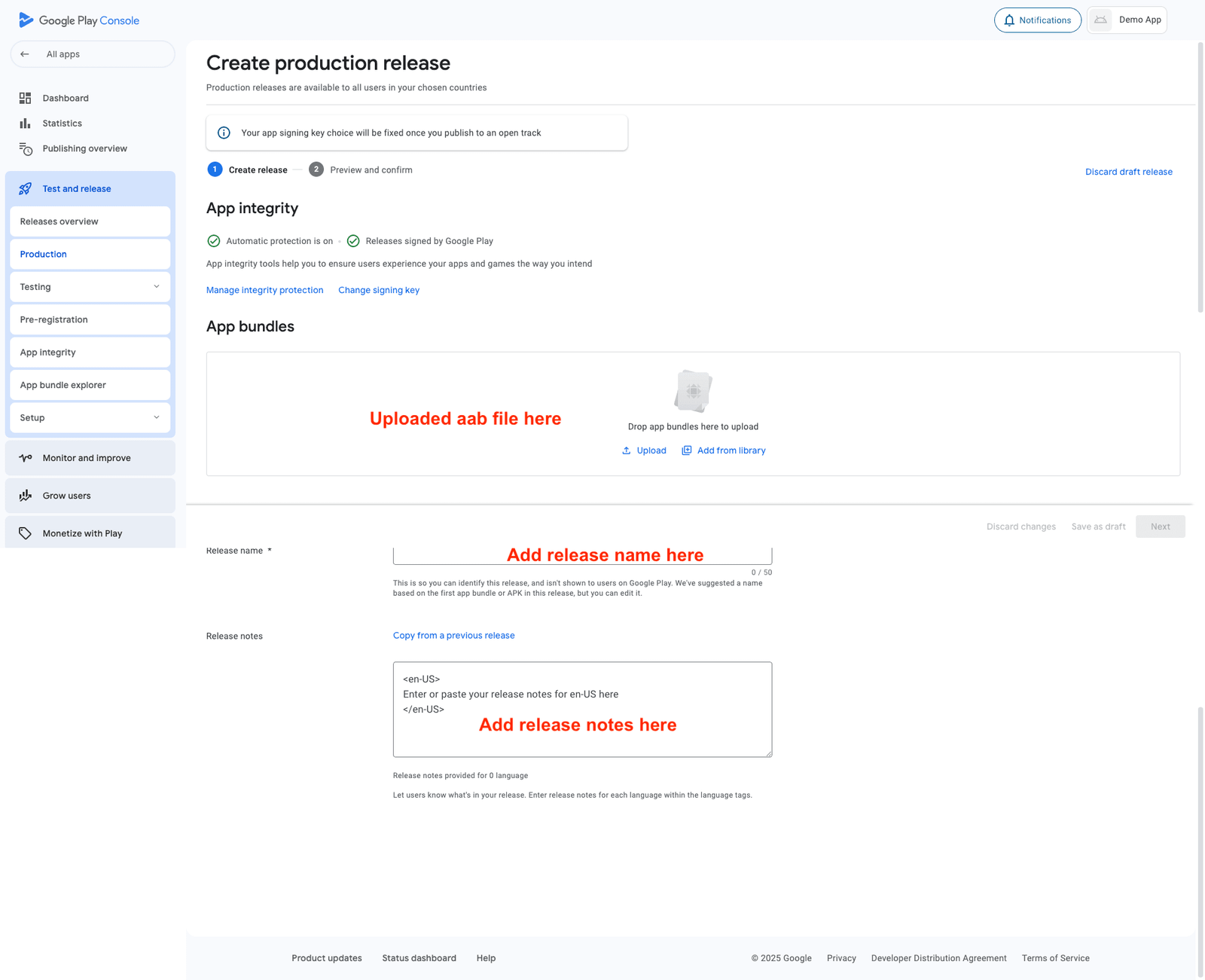This screenshot has height=980, width=1205.
Task: Click the back arrow beside All apps
Action: [x=25, y=54]
